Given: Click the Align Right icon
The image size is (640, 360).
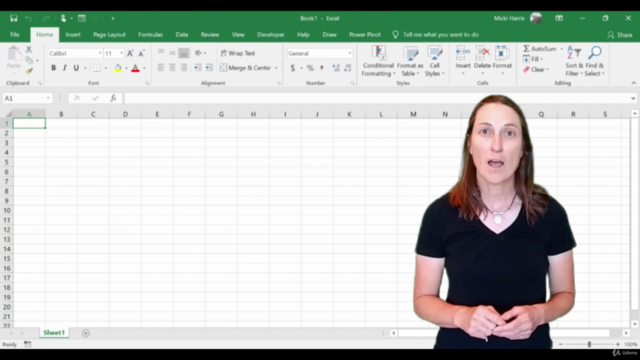Looking at the screenshot, I should coord(184,68).
